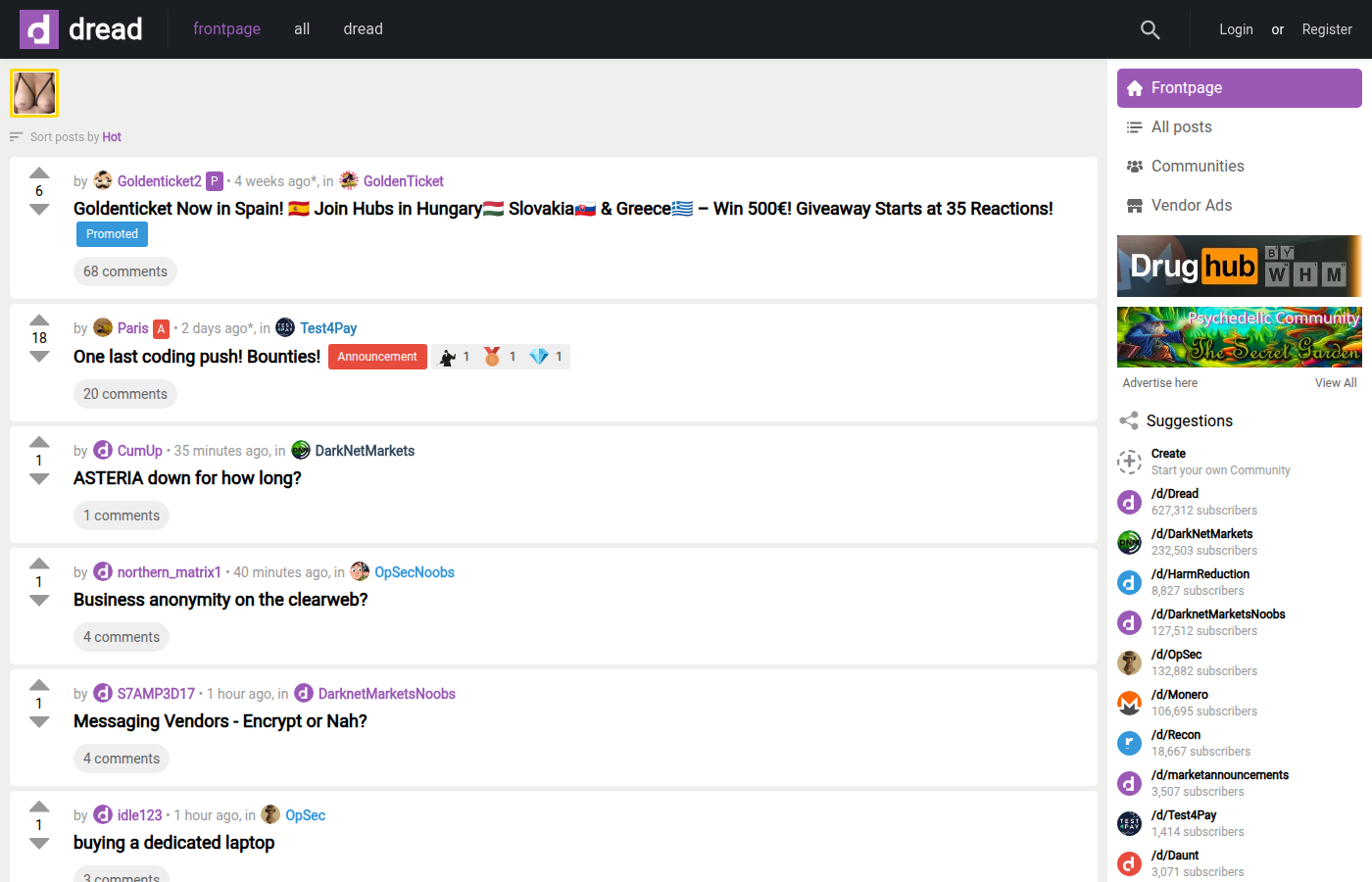Downvote the One last coding push post

39,357
